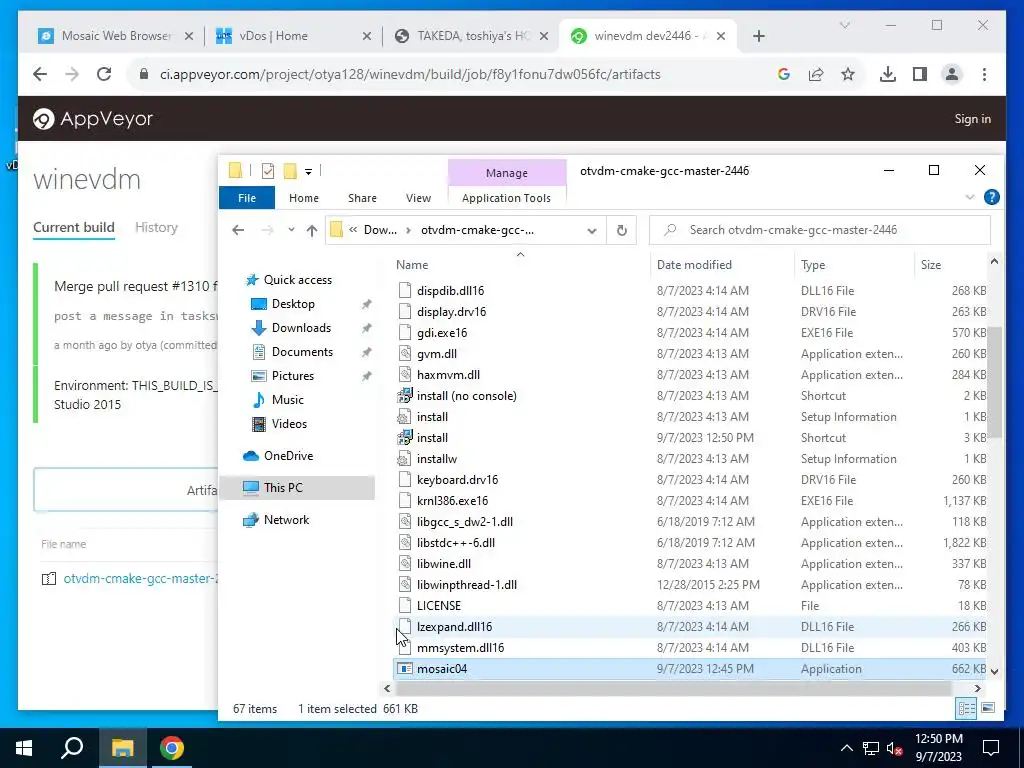Select the install (no console) shortcut
This screenshot has width=1024, height=768.
(466, 396)
